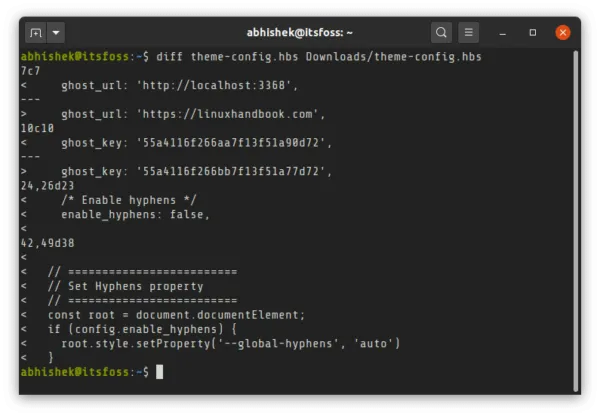Click the window title abhishek@itsfoss: ~
The height and width of the screenshot is (416, 600).
click(299, 32)
